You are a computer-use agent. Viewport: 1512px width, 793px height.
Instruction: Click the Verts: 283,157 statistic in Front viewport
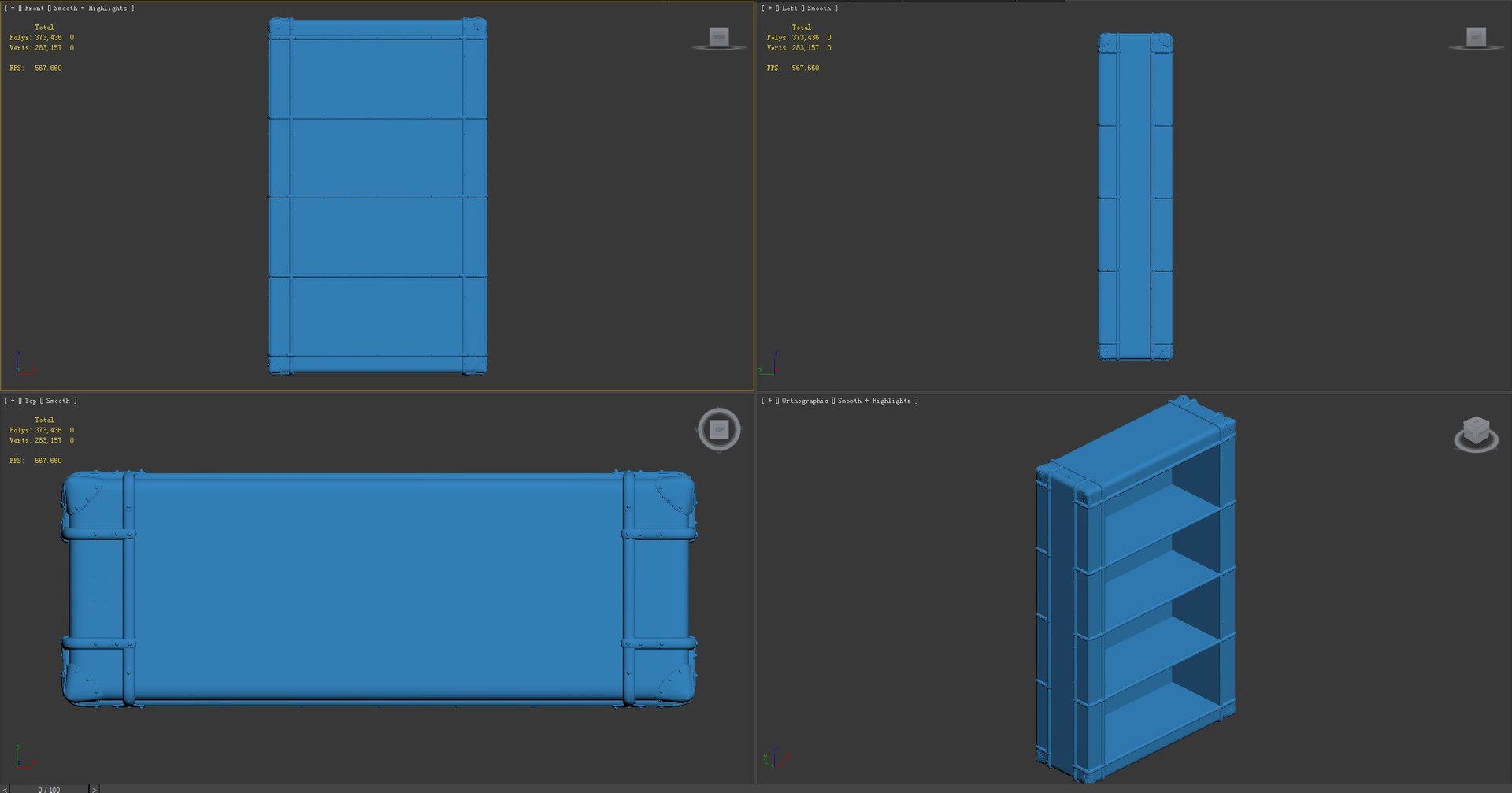tap(35, 47)
